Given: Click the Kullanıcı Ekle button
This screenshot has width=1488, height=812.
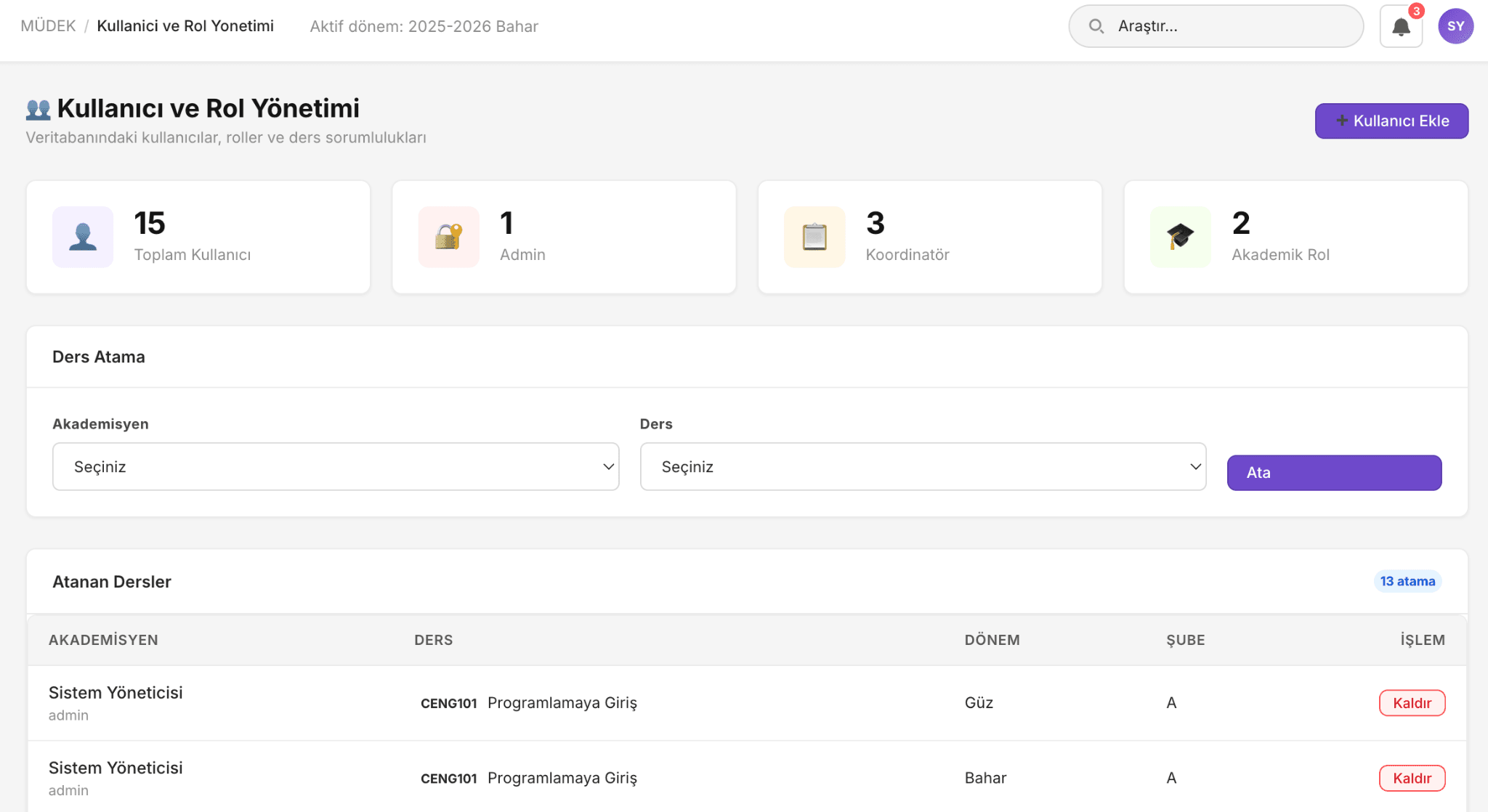Looking at the screenshot, I should point(1391,121).
